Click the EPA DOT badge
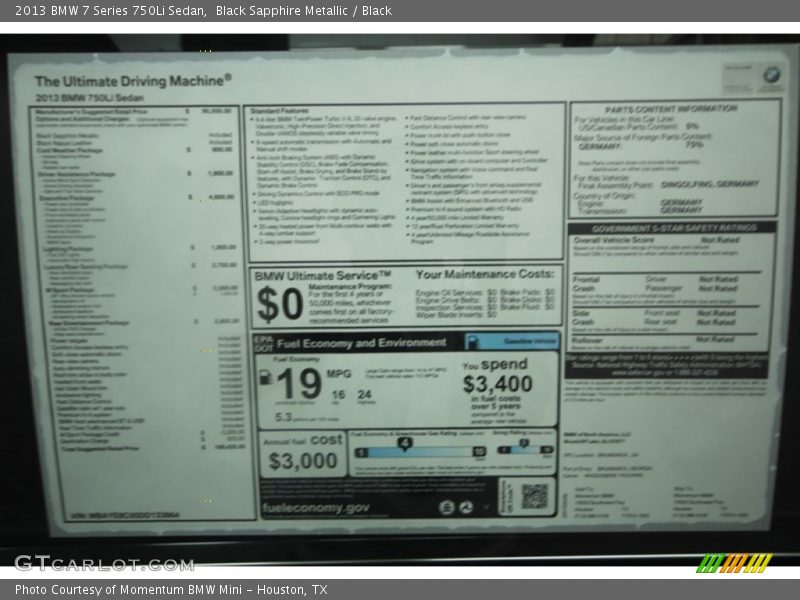This screenshot has height=600, width=800. (x=264, y=343)
